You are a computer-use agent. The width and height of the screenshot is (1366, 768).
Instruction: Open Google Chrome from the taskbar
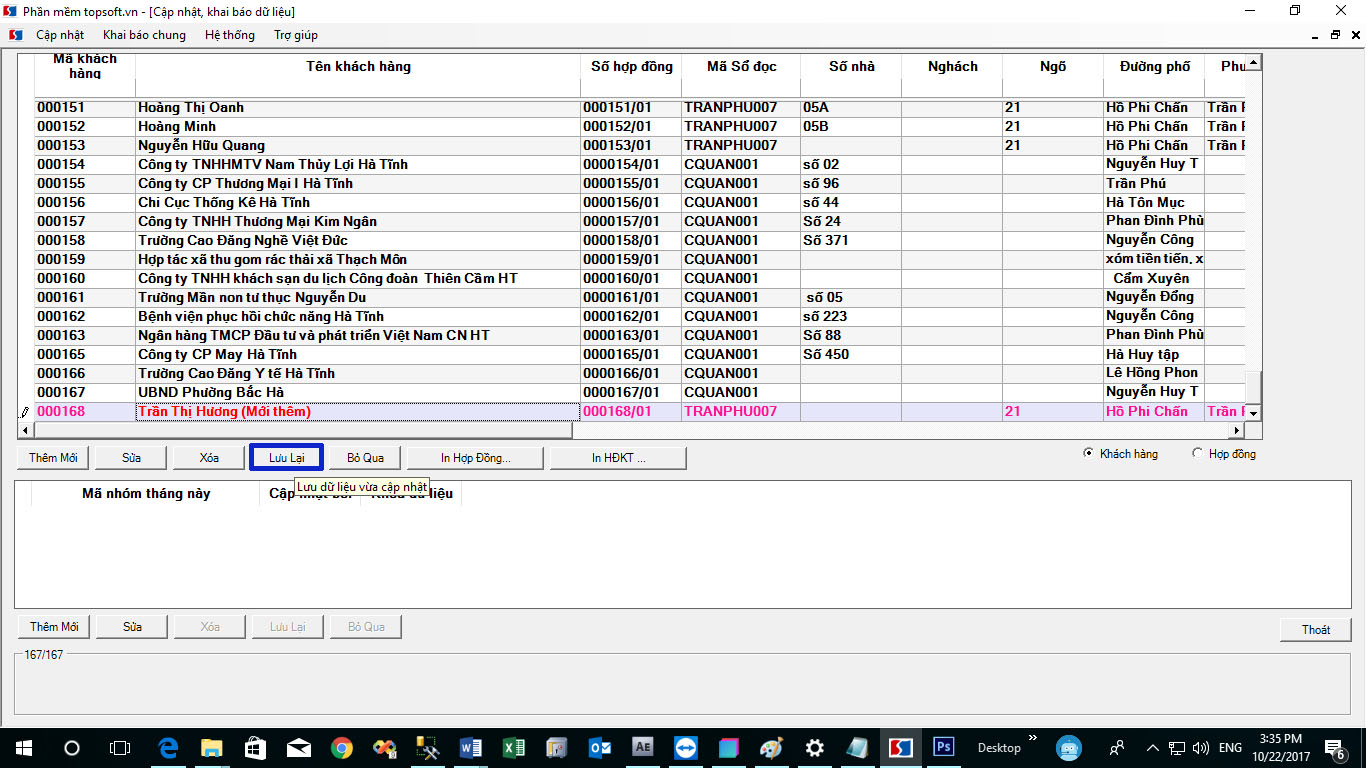[x=342, y=748]
